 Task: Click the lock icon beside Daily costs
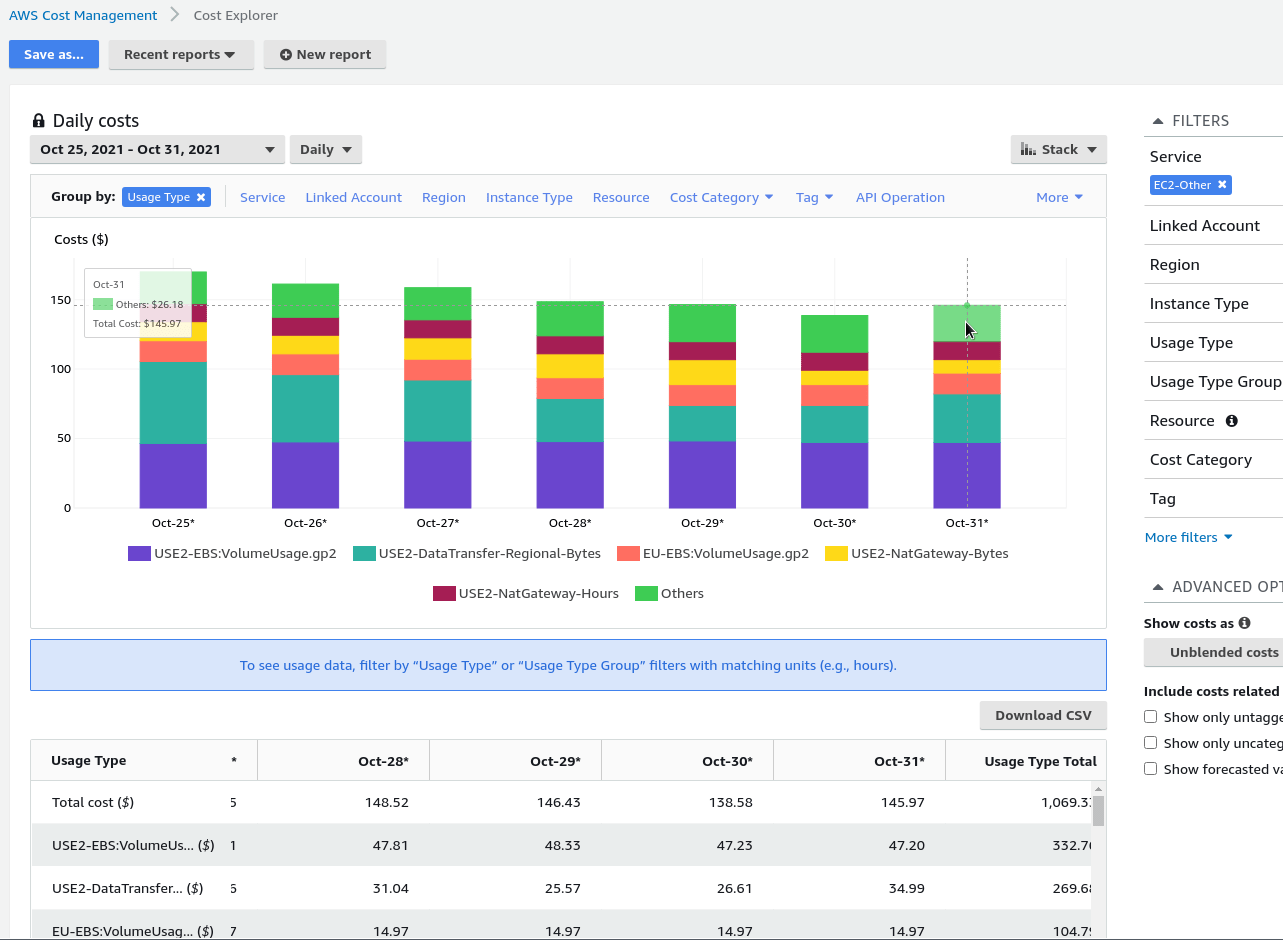click(x=38, y=119)
